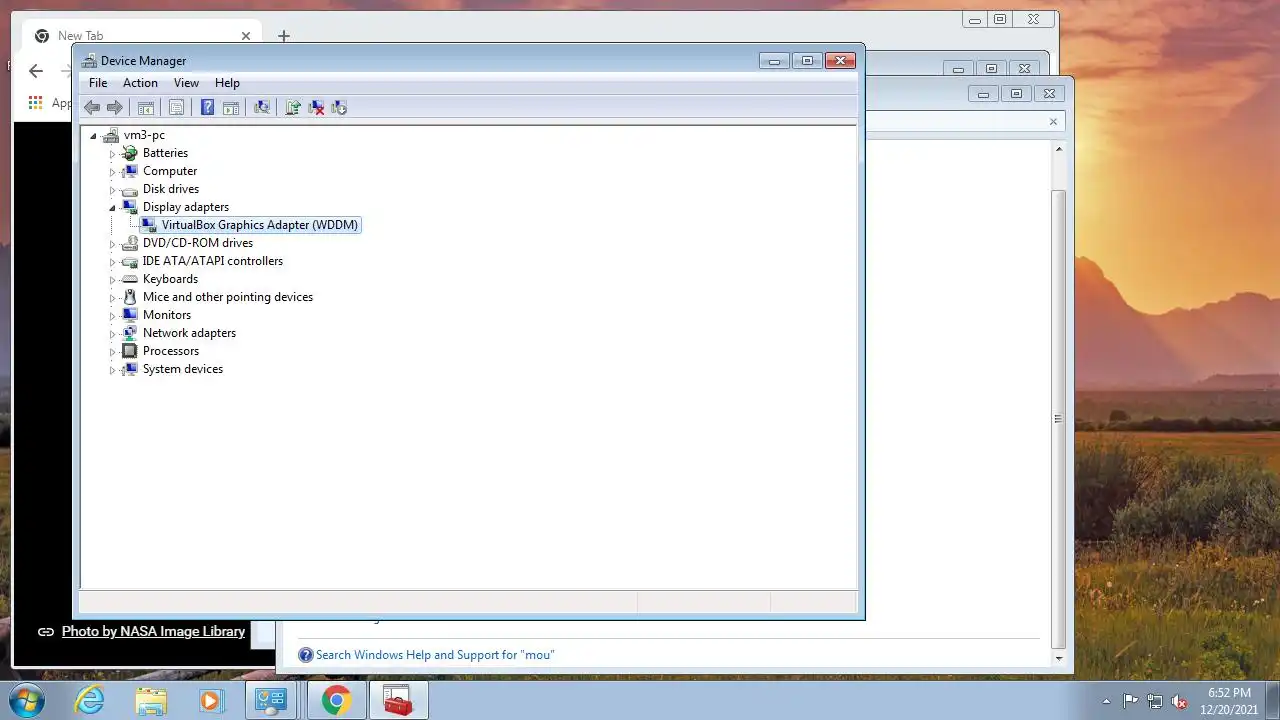
Task: Open the File menu
Action: 98,83
